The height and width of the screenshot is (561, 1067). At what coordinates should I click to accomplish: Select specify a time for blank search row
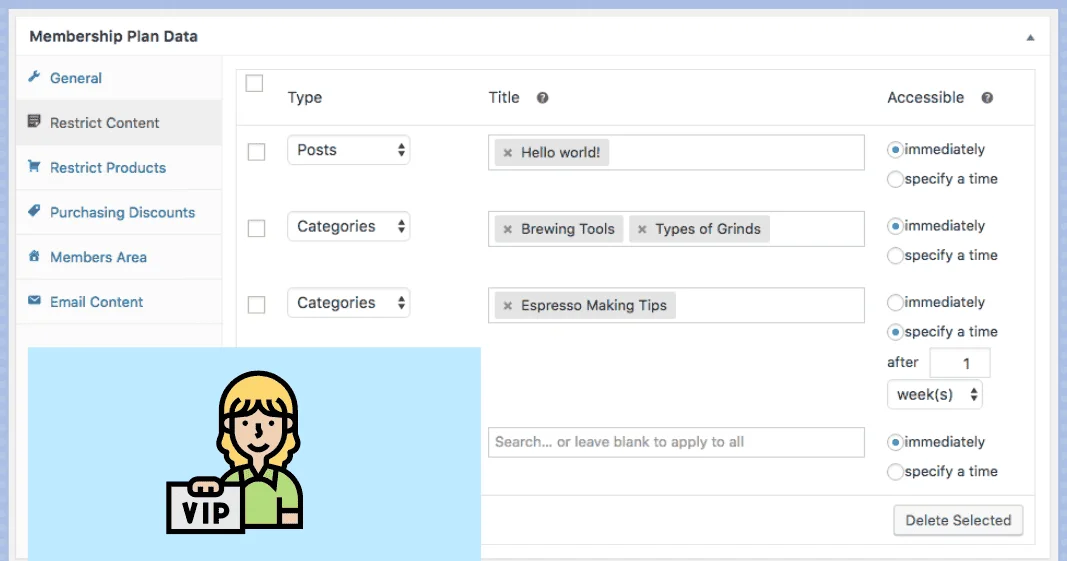point(896,472)
